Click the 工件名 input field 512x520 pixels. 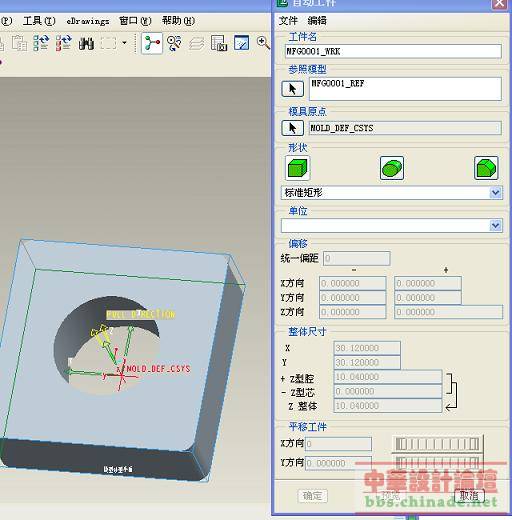393,51
